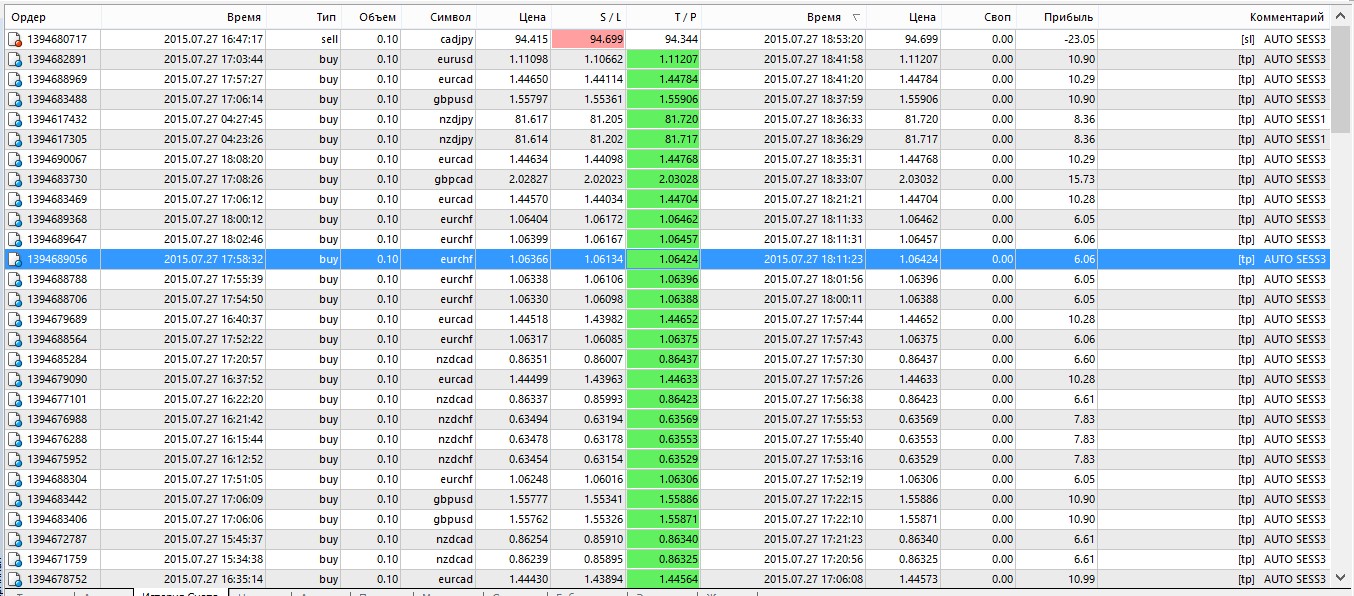
Task: Click the order icon beside 1394689647
Action: 15,239
